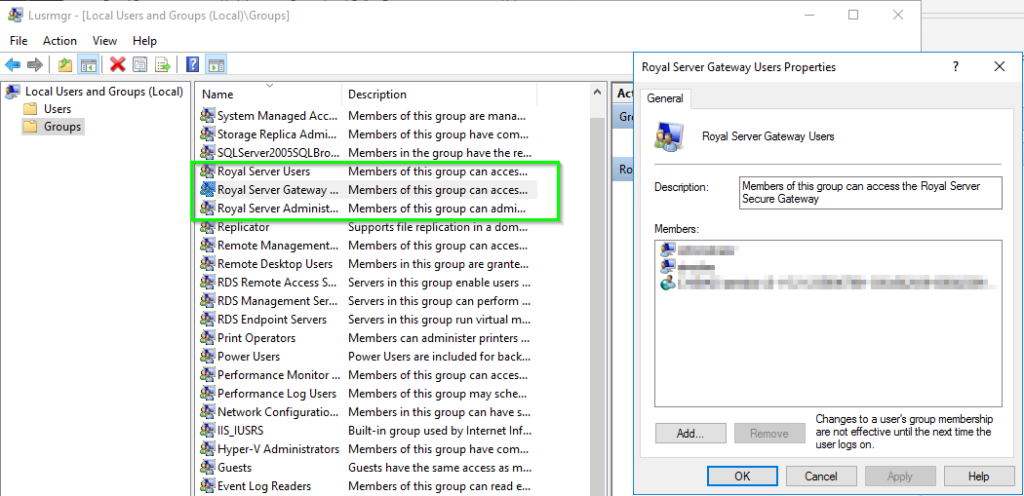
Task: Select the Network Configuratio... group row
Action: click(368, 412)
